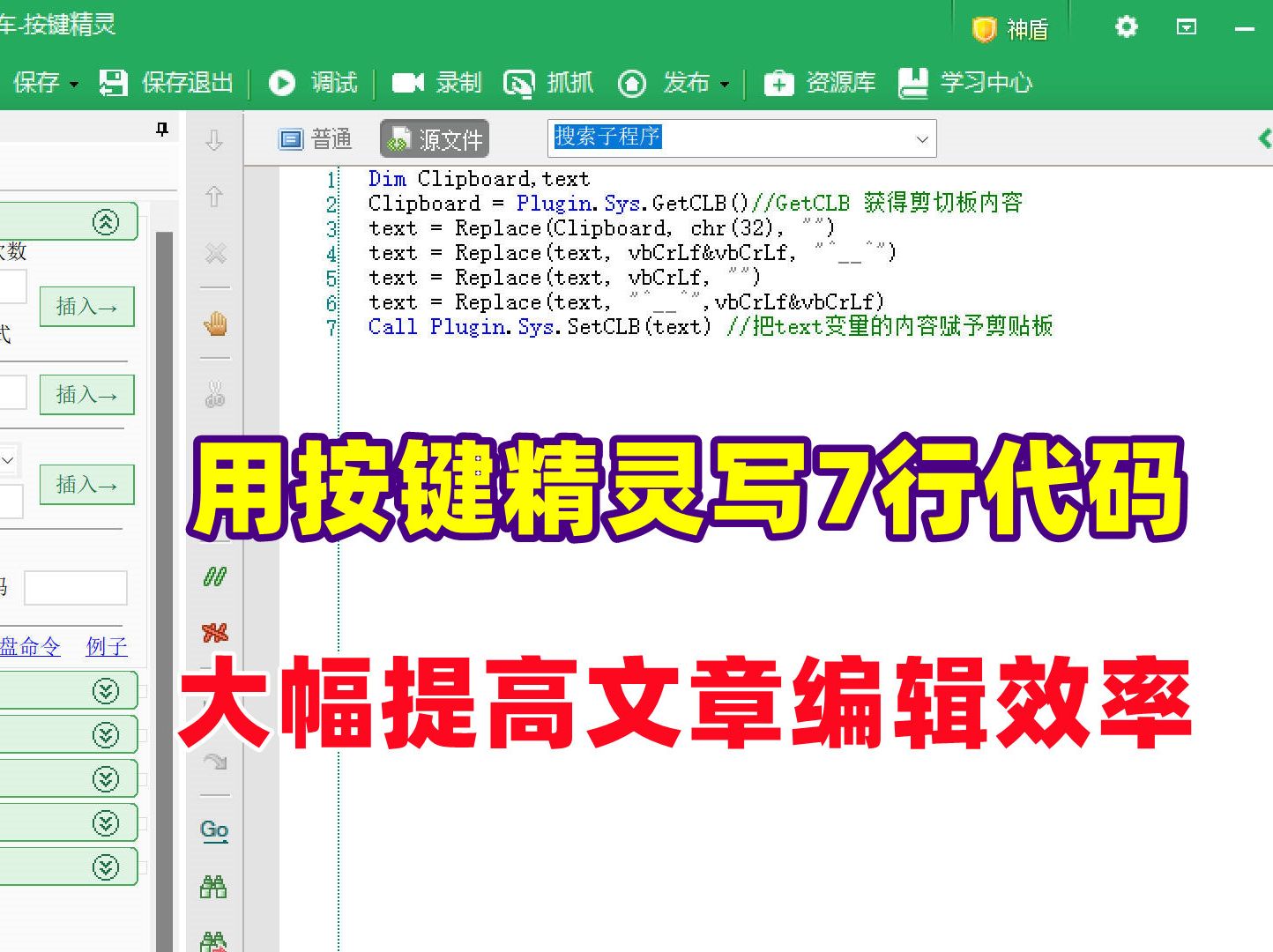Click the move-down arrow icon
This screenshot has height=952, width=1273.
(x=214, y=140)
